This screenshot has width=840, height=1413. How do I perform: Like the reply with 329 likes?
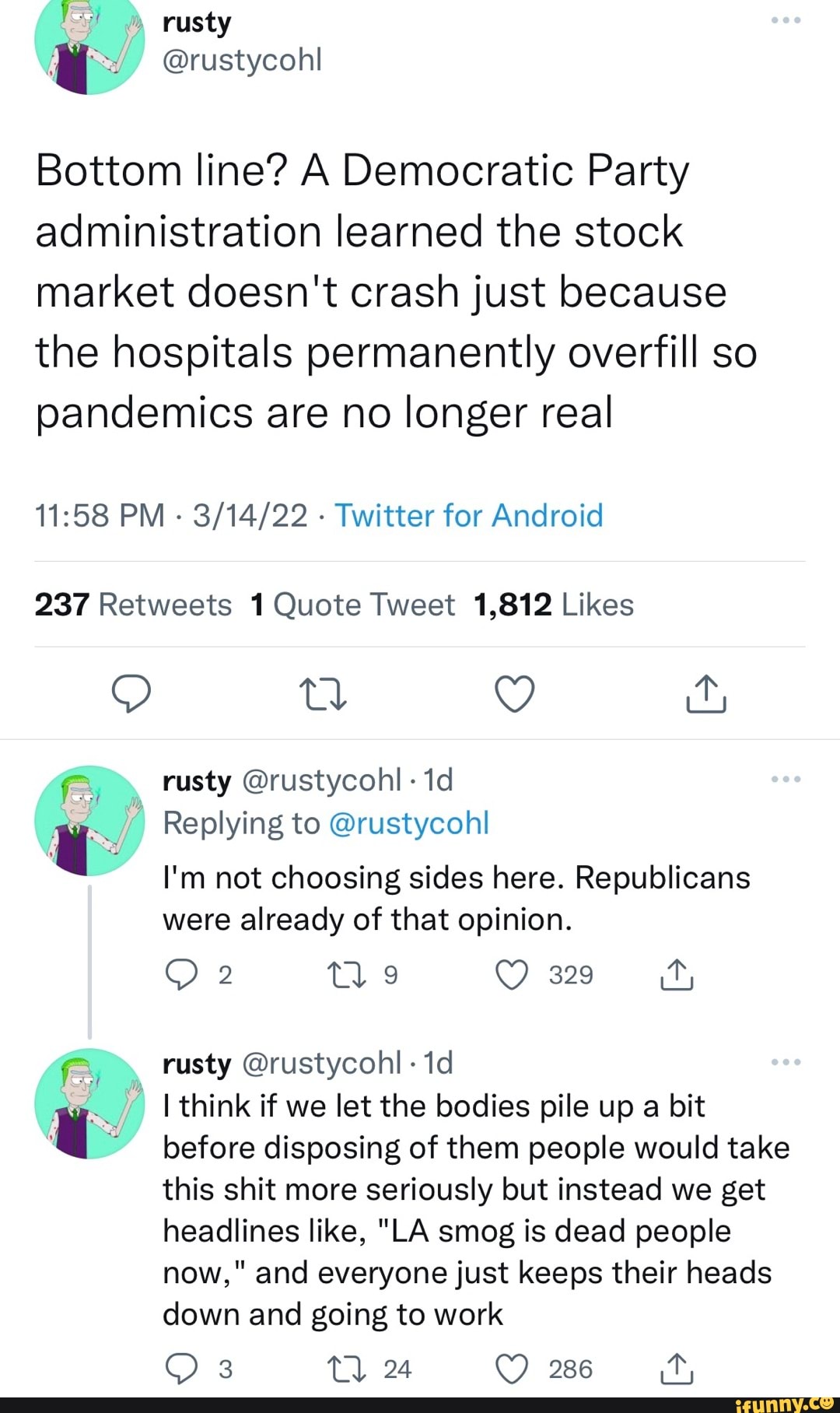(x=513, y=975)
